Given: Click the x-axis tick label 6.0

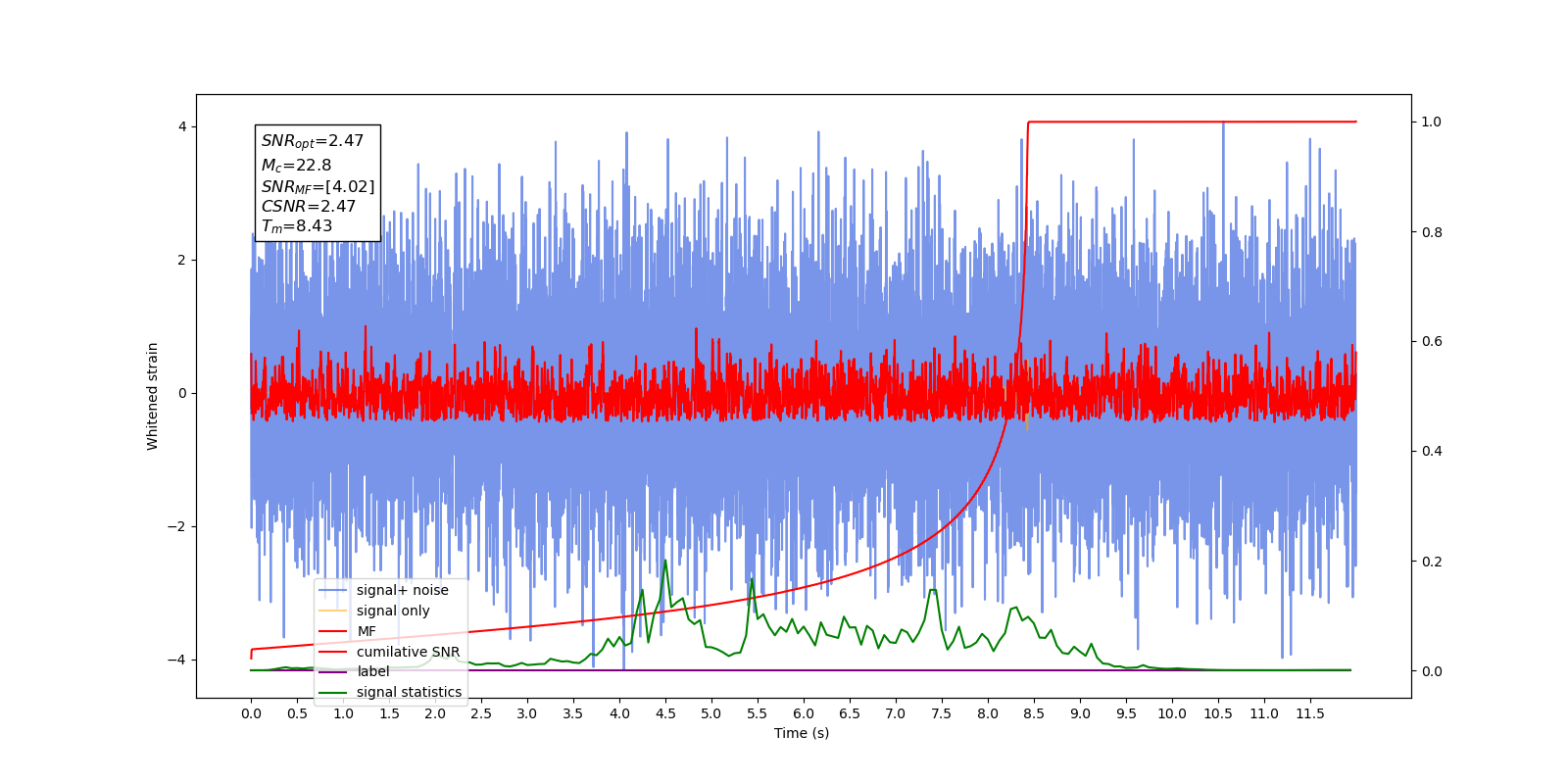Looking at the screenshot, I should 804,713.
